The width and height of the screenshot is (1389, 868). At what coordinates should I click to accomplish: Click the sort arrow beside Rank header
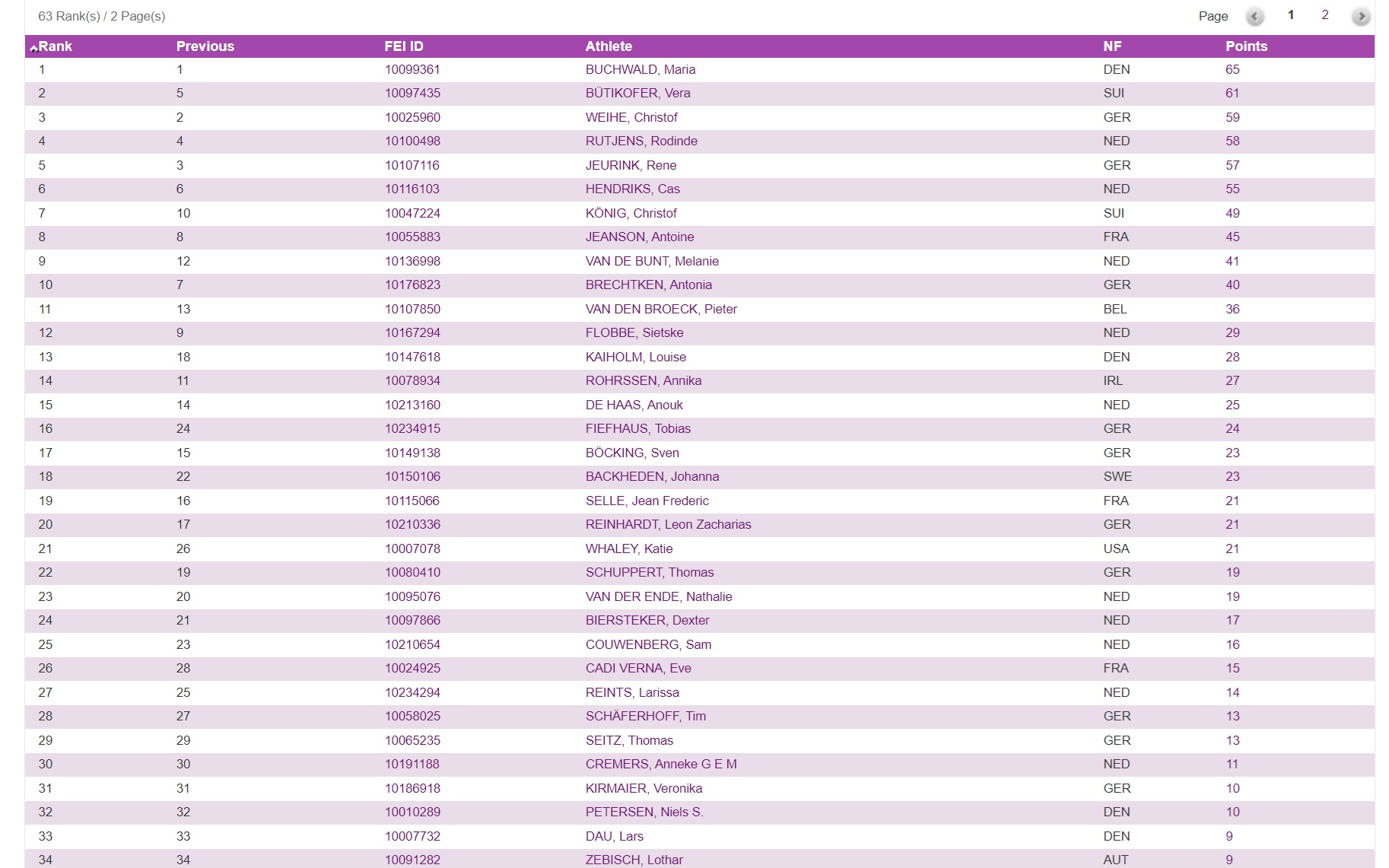[33, 48]
